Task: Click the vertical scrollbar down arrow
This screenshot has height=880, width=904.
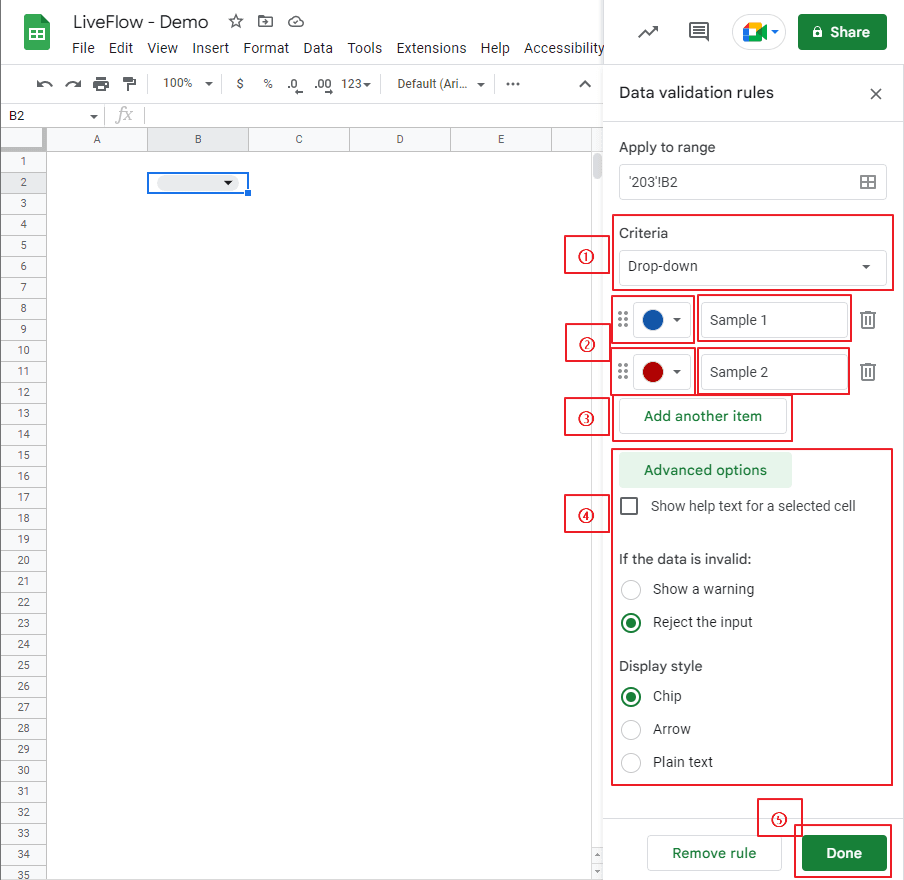Action: coord(597,871)
